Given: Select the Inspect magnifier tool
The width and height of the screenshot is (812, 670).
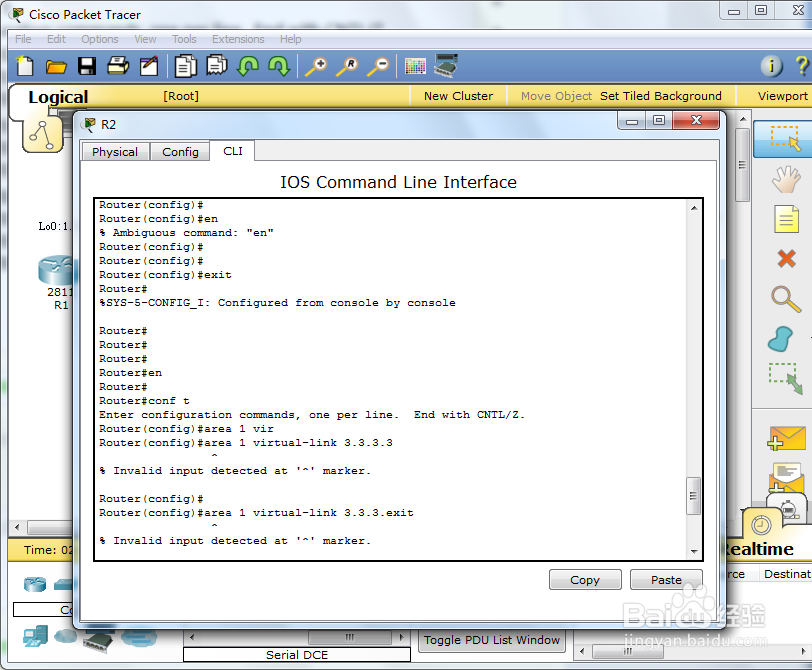Looking at the screenshot, I should point(786,299).
